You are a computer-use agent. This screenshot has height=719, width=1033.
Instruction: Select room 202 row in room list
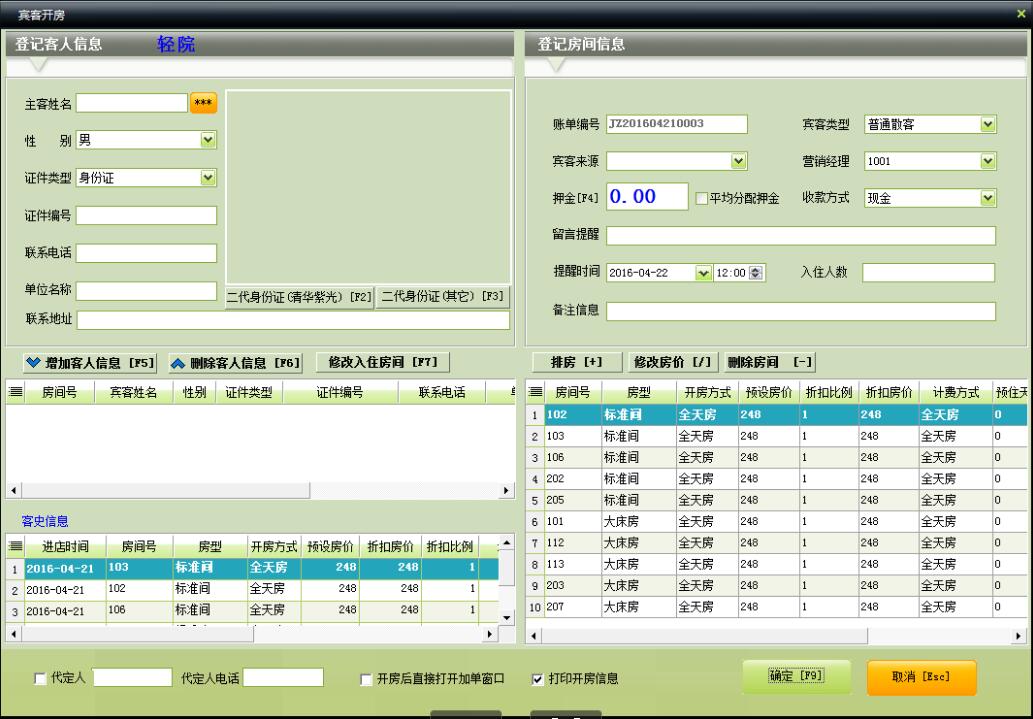pos(776,478)
